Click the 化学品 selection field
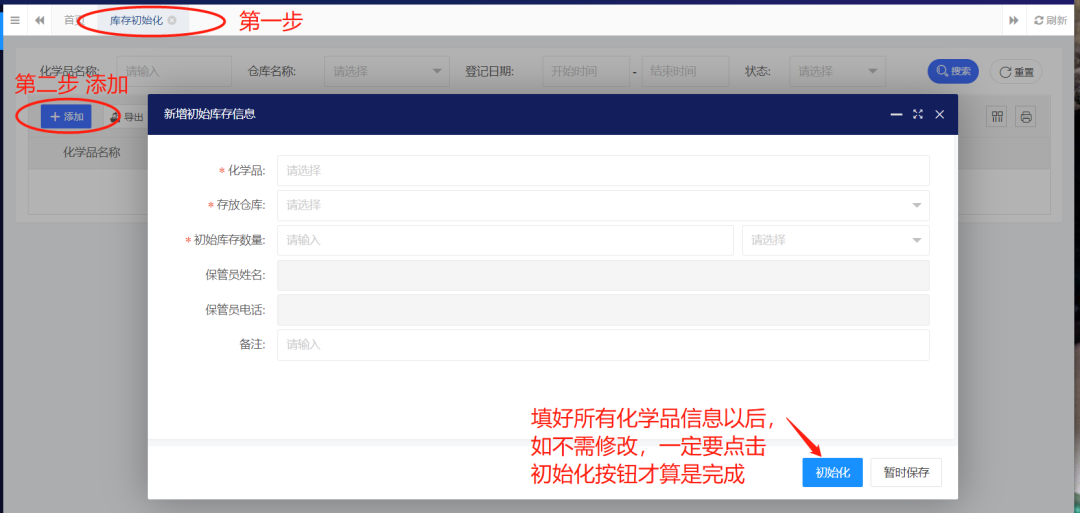 click(x=603, y=170)
